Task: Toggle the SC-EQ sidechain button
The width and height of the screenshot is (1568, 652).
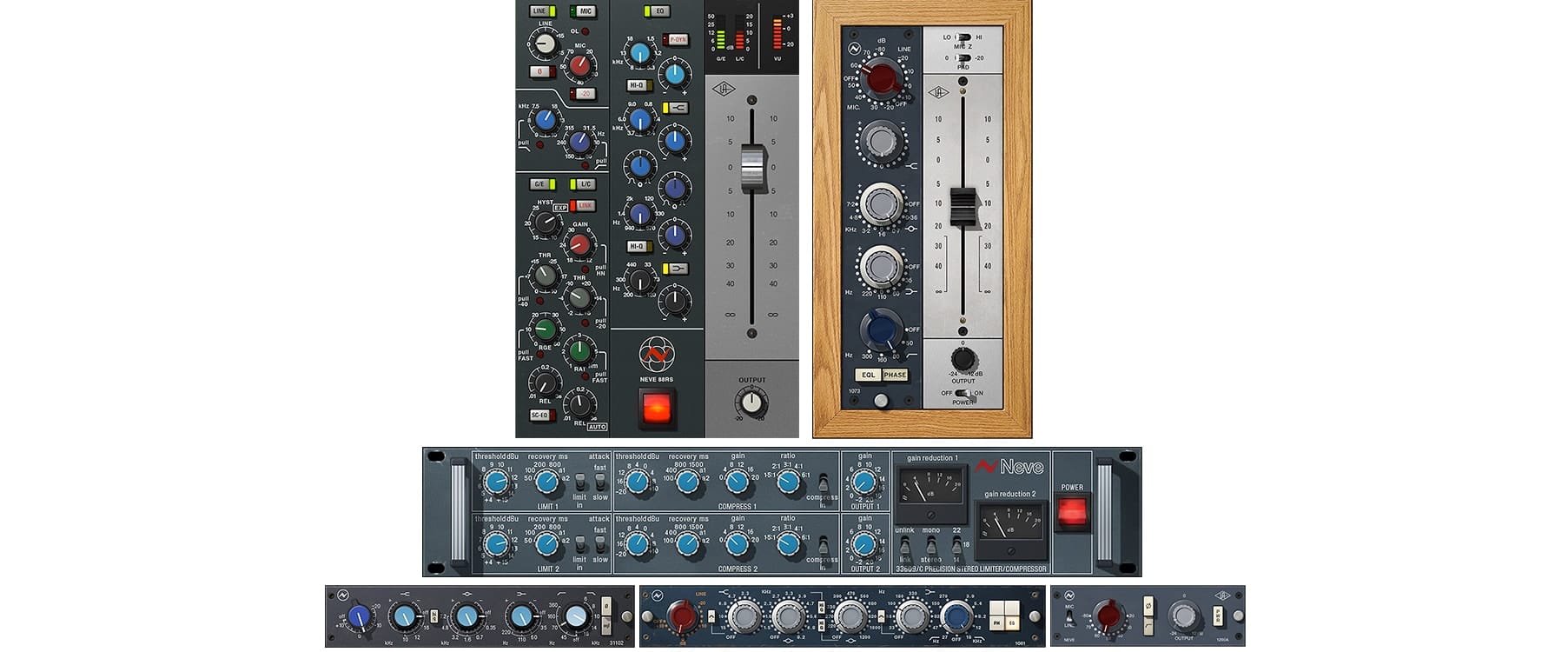Action: pyautogui.click(x=542, y=416)
